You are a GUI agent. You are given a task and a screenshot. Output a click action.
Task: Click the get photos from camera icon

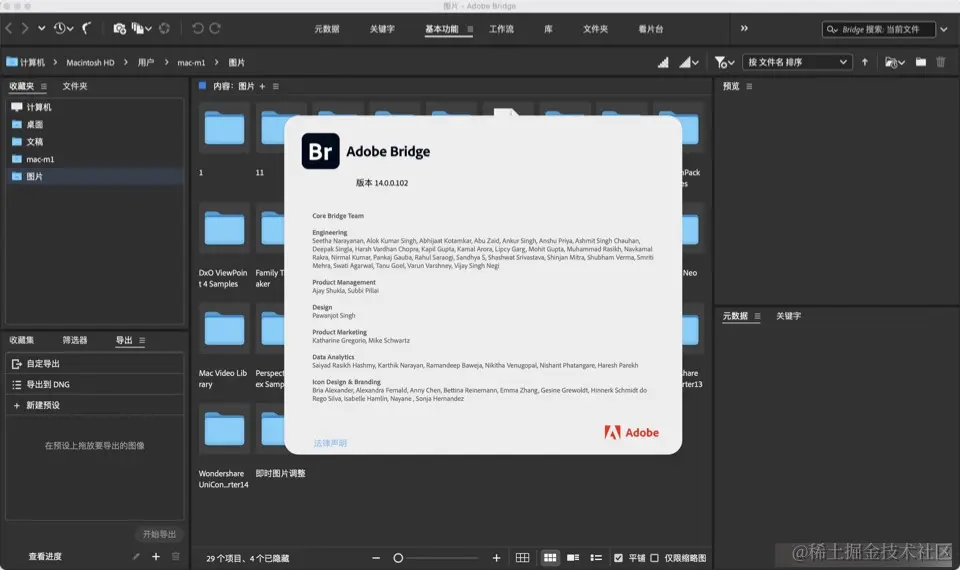coord(119,28)
